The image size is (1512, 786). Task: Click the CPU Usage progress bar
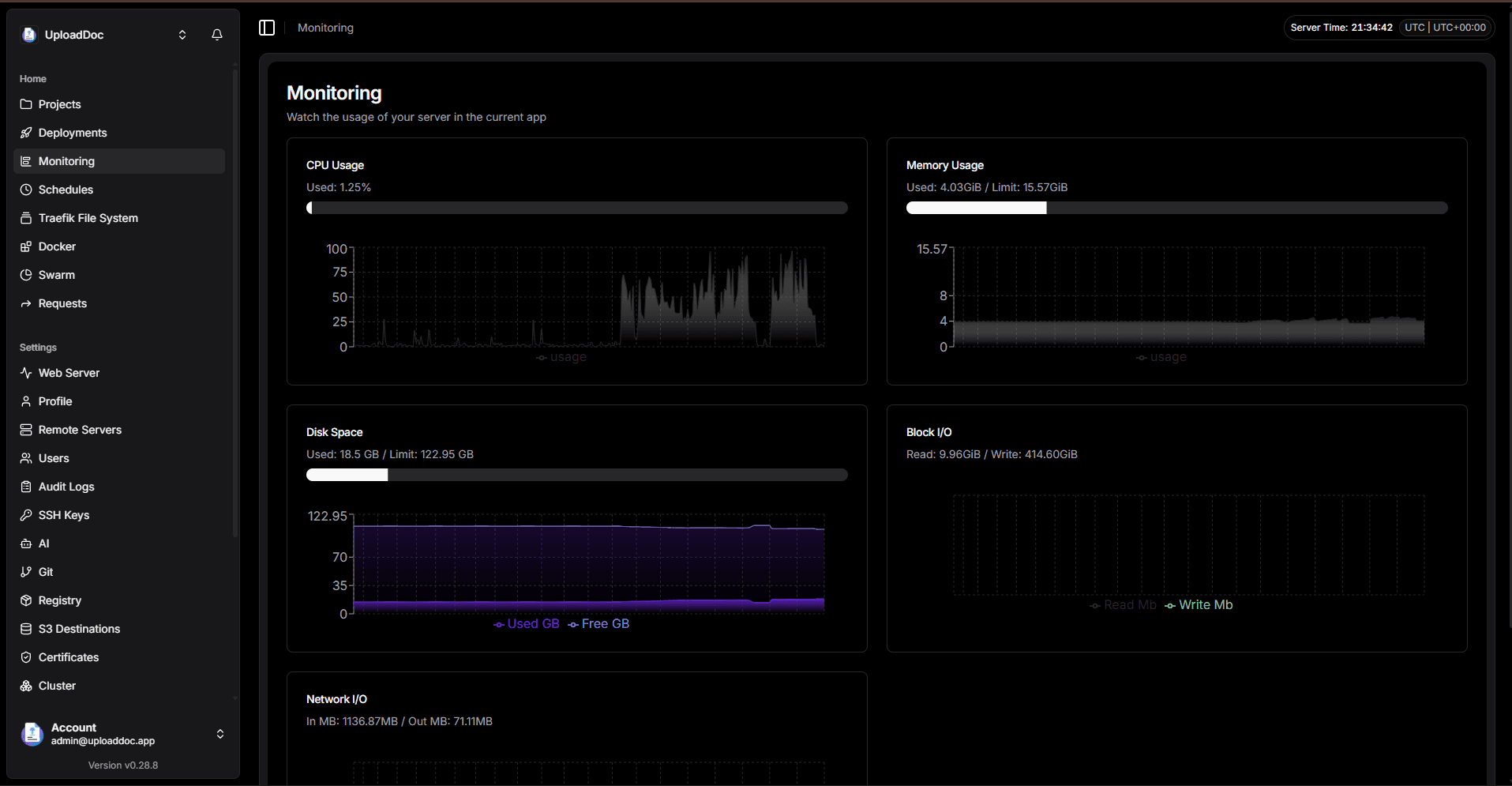pos(577,208)
